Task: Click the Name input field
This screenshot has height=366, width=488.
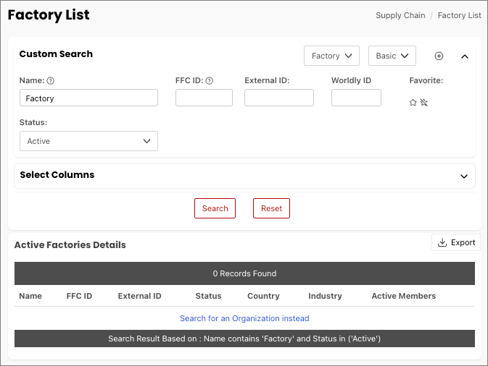Action: (88, 98)
